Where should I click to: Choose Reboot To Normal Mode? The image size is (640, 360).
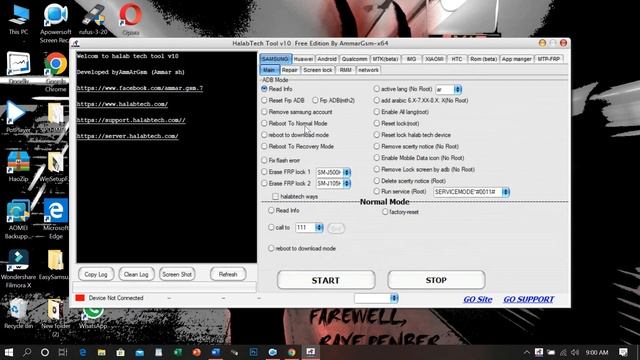coord(264,123)
